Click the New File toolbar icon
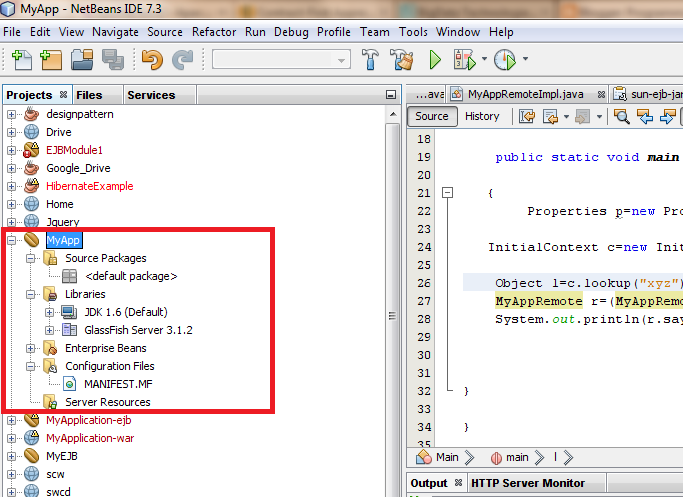This screenshot has width=683, height=497. (x=21, y=60)
